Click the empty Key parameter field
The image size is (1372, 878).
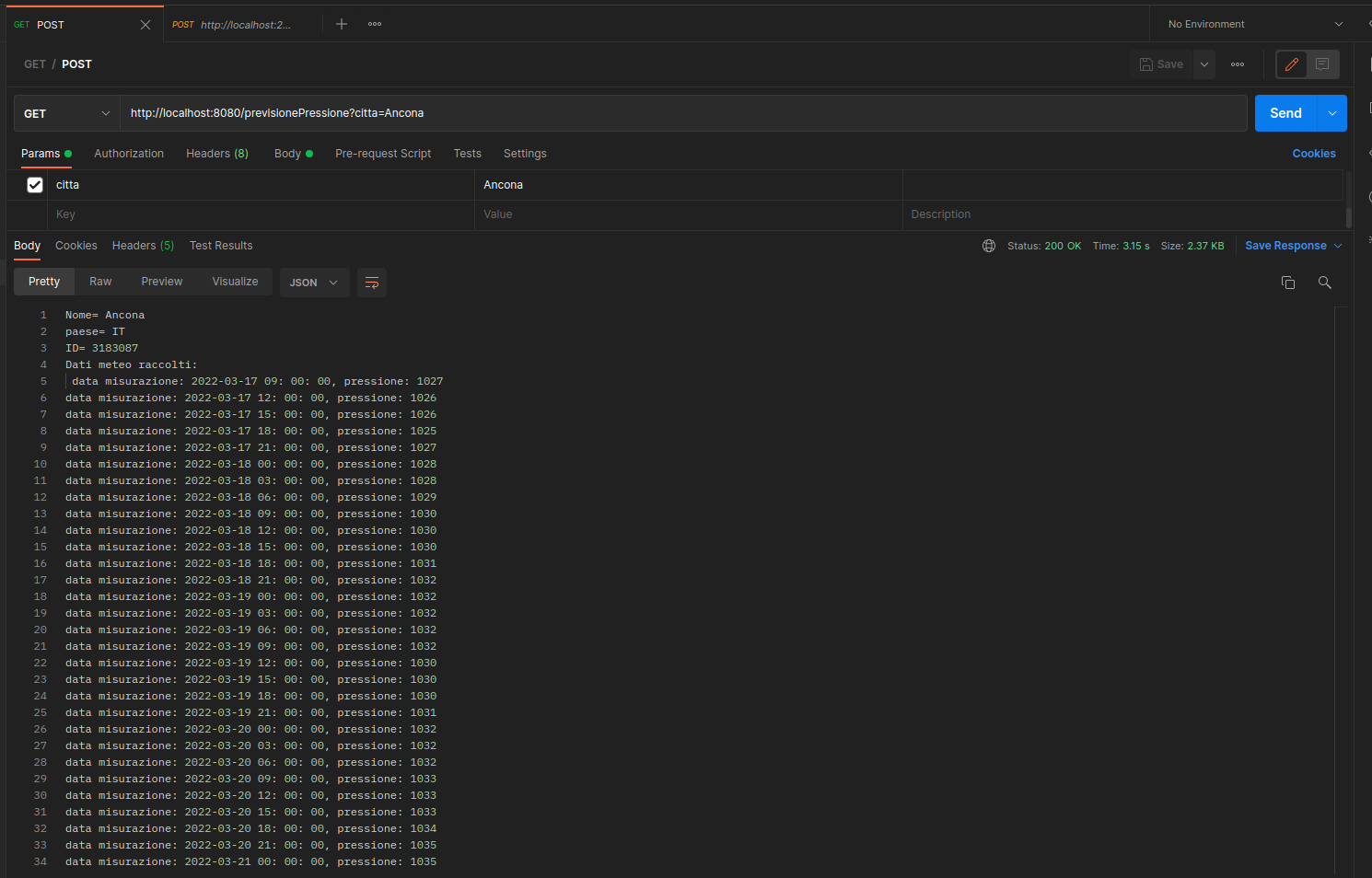coord(262,214)
